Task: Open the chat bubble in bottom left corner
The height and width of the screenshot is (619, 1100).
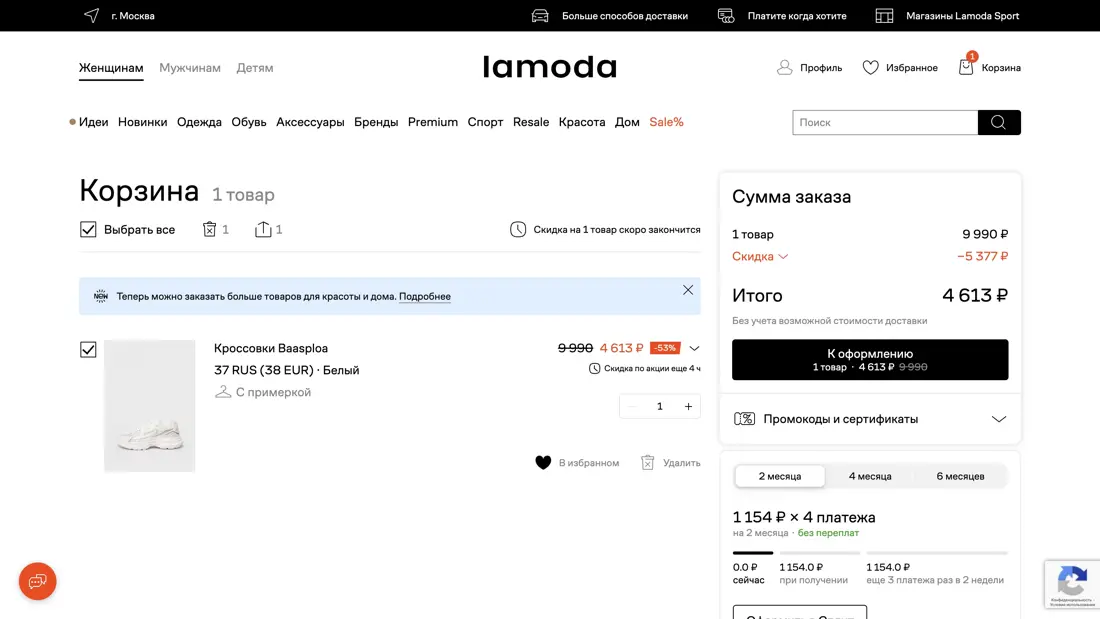Action: coord(37,581)
